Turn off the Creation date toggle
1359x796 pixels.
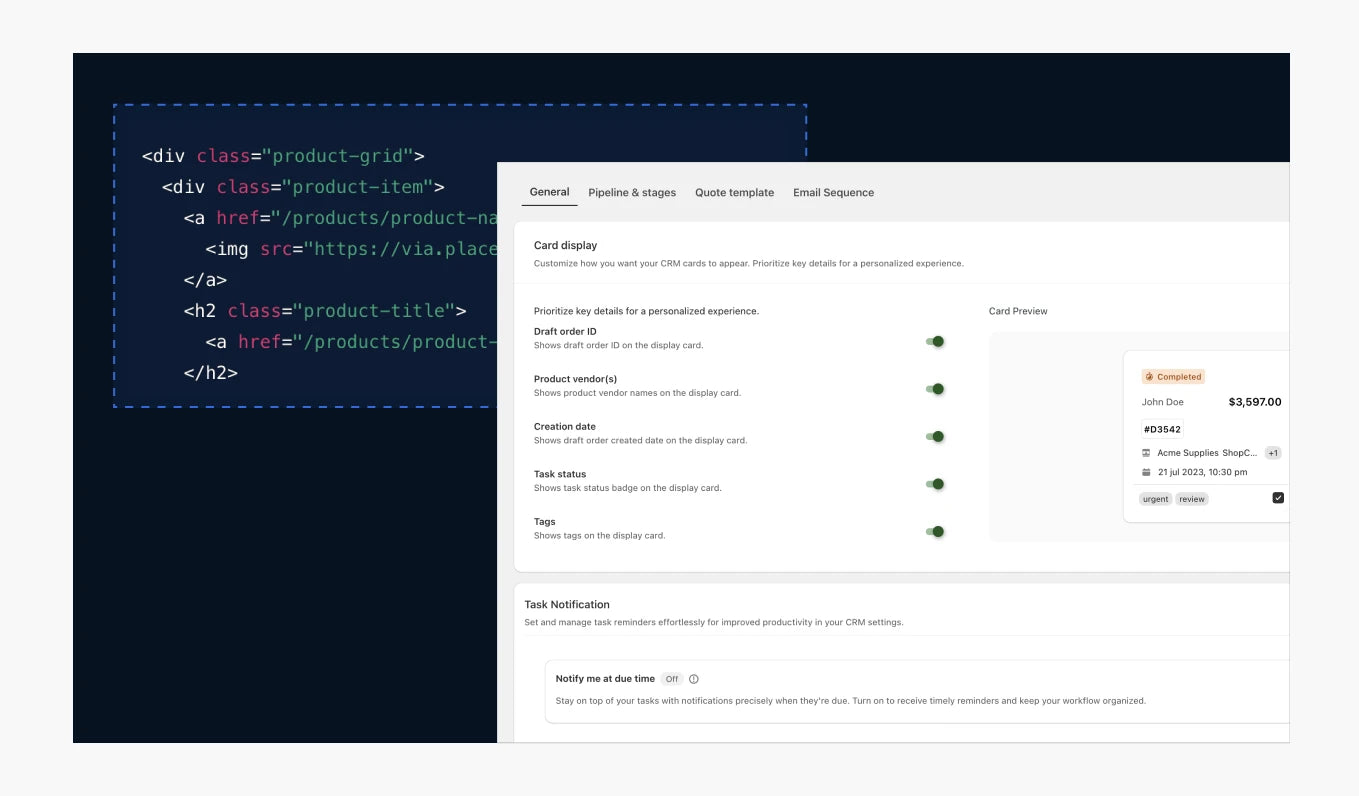pyautogui.click(x=935, y=437)
